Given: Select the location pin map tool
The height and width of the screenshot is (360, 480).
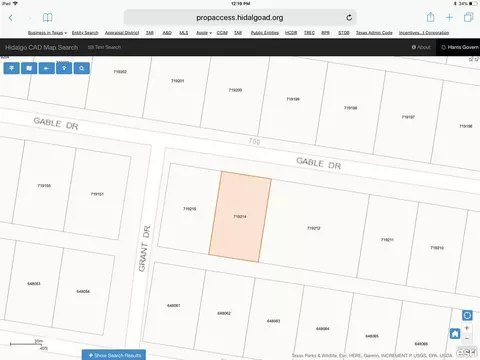Looking at the screenshot, I should 64,68.
